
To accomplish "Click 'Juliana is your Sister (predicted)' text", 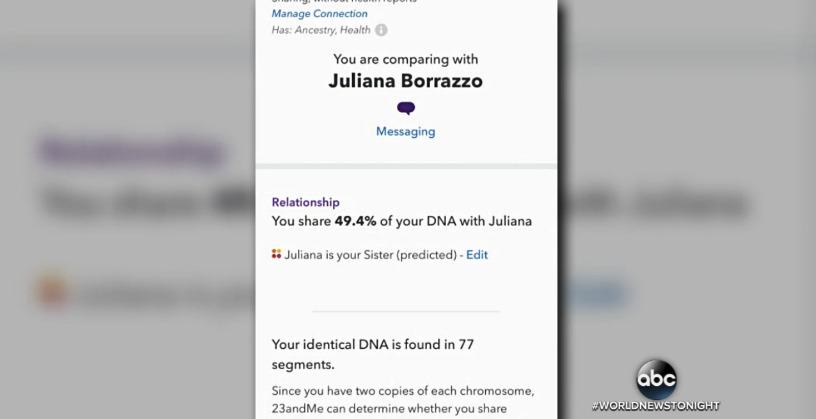I will pos(371,255).
